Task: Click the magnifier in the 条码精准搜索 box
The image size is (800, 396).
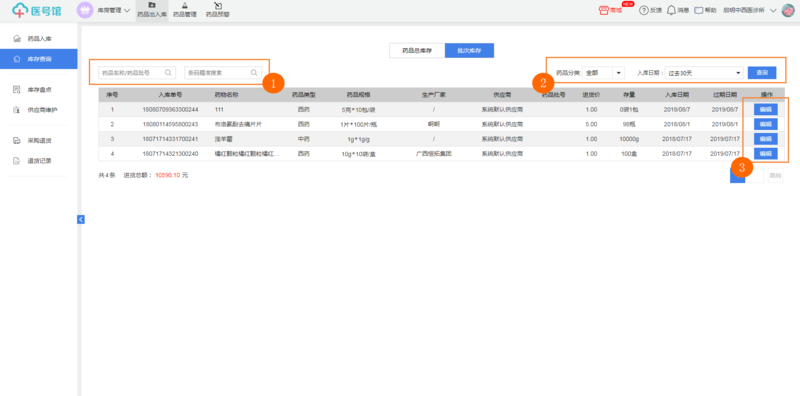Action: click(254, 72)
